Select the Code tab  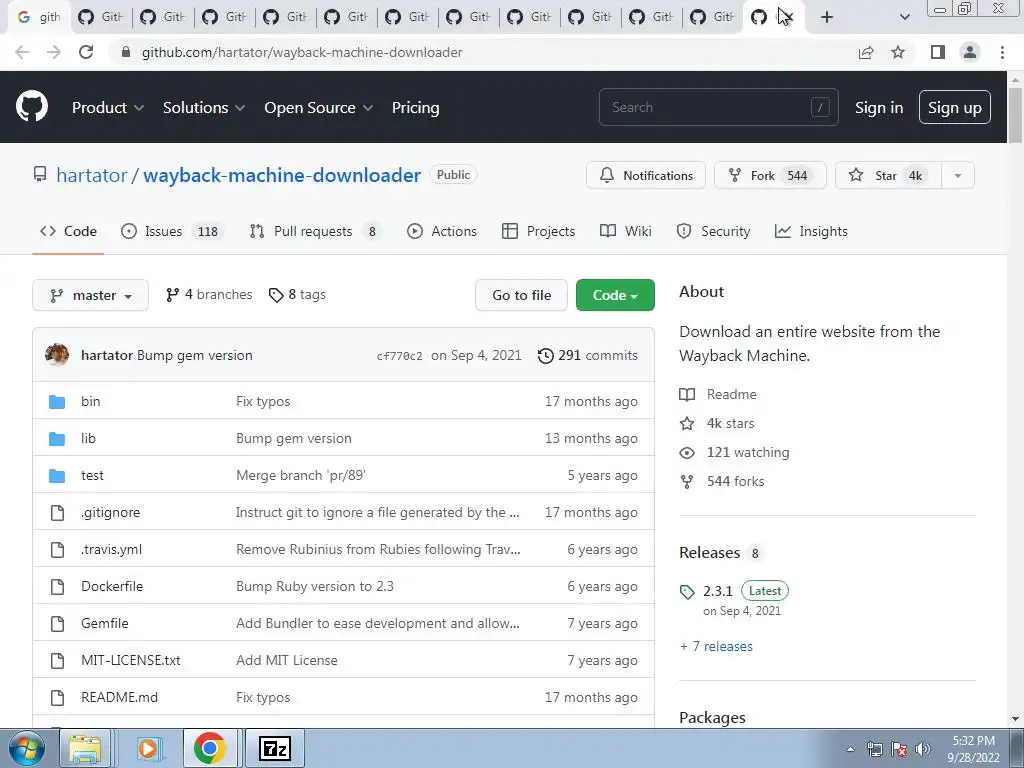tap(68, 231)
